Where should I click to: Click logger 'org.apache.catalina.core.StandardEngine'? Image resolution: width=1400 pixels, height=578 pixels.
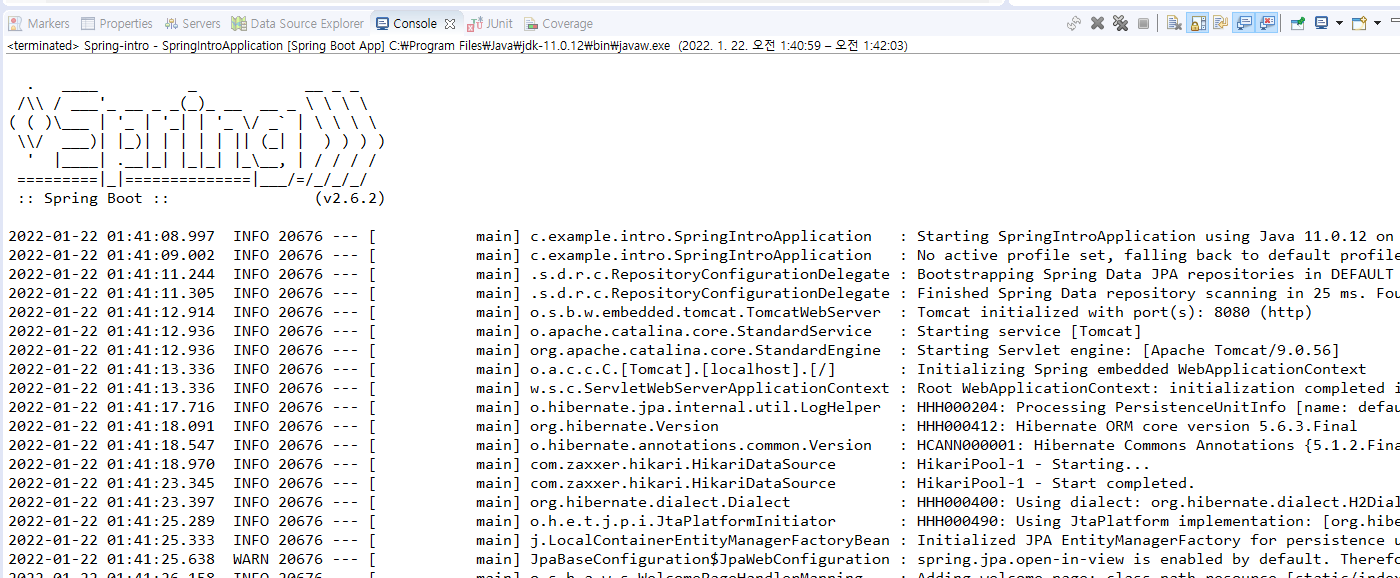[x=705, y=350]
